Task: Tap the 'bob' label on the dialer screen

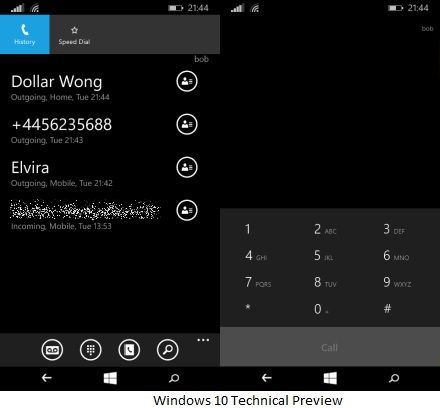Action: [x=427, y=29]
